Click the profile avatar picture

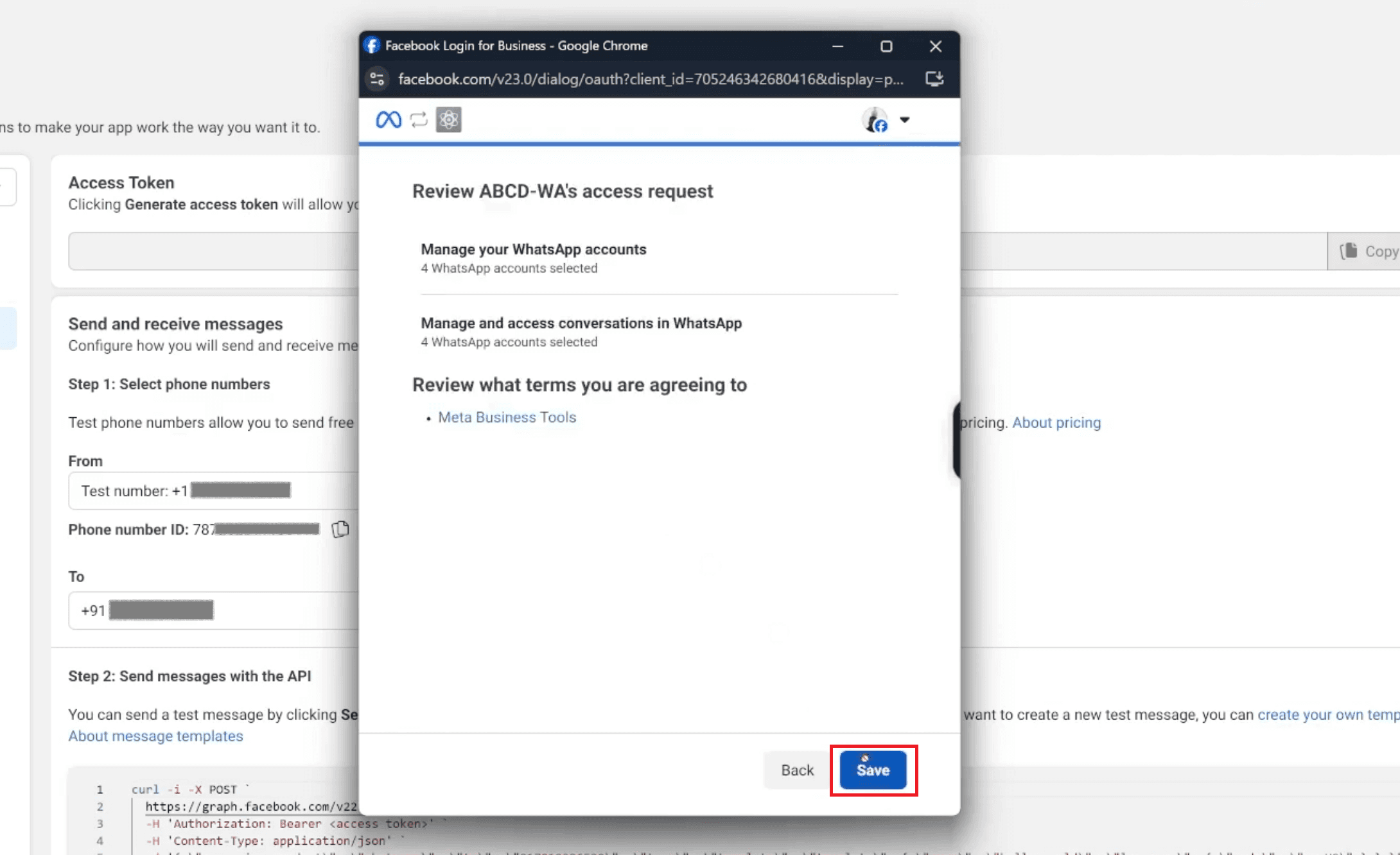875,120
